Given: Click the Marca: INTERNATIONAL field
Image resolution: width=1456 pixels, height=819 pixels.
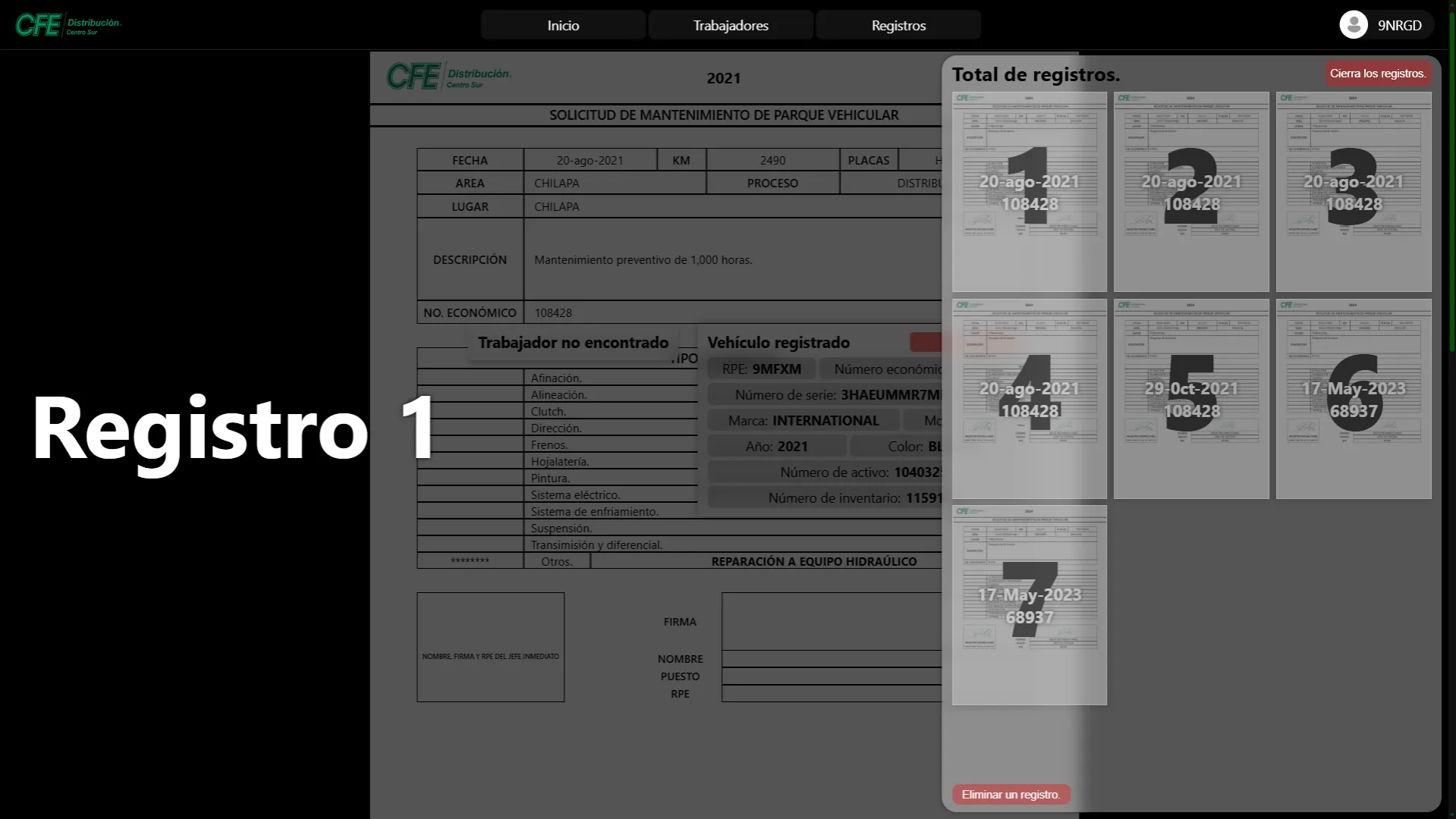Looking at the screenshot, I should click(803, 421).
